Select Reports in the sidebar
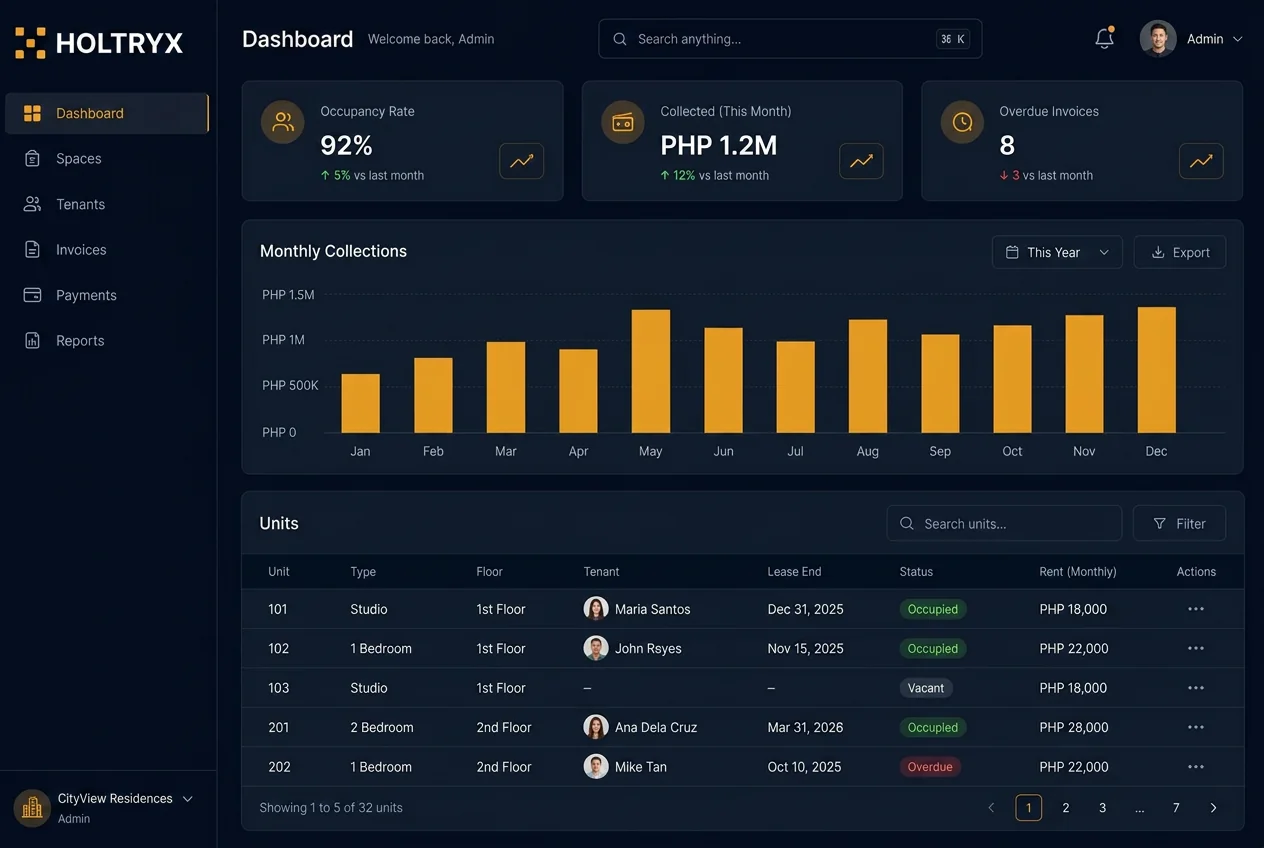Image resolution: width=1264 pixels, height=848 pixels. 107,341
